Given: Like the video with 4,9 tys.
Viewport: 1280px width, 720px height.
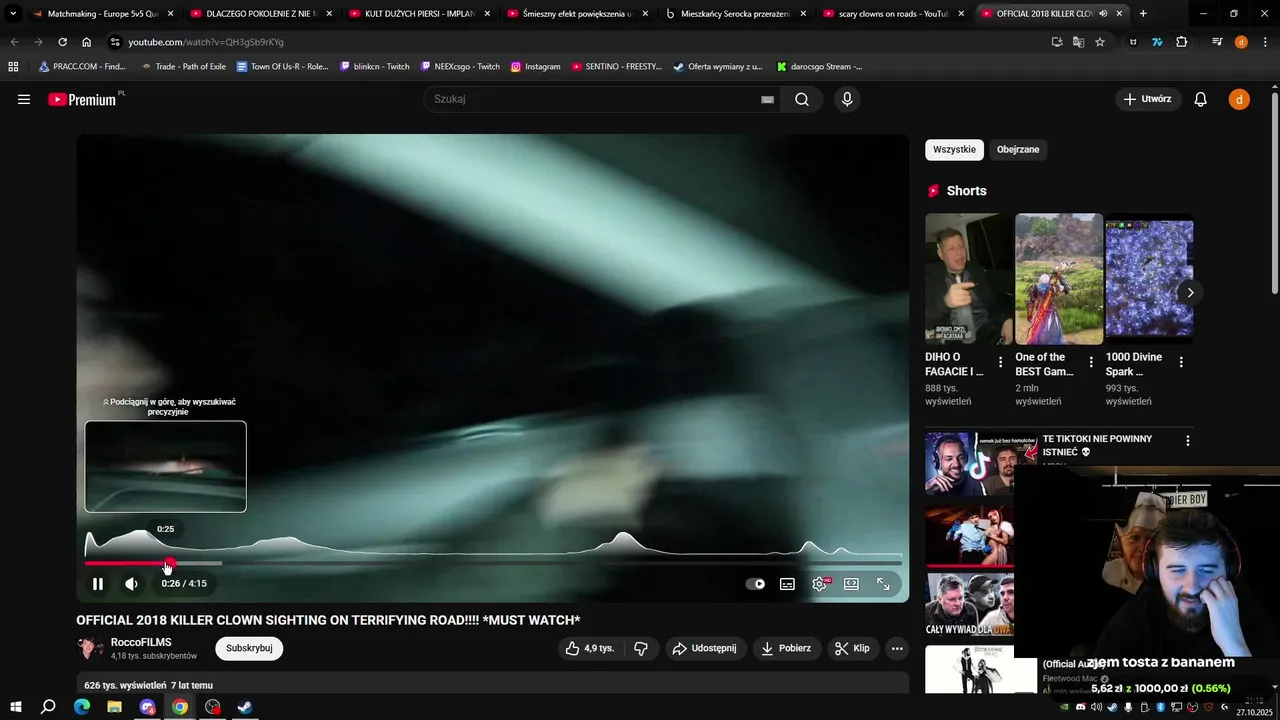Looking at the screenshot, I should click(590, 648).
